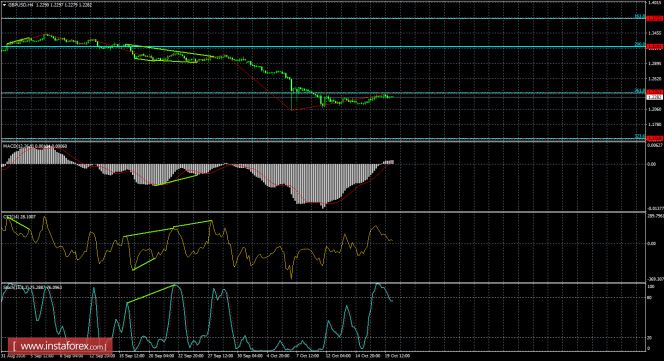Click the 7 Oct 12:00 time axis label
The height and width of the screenshot is (361, 664).
click(307, 356)
